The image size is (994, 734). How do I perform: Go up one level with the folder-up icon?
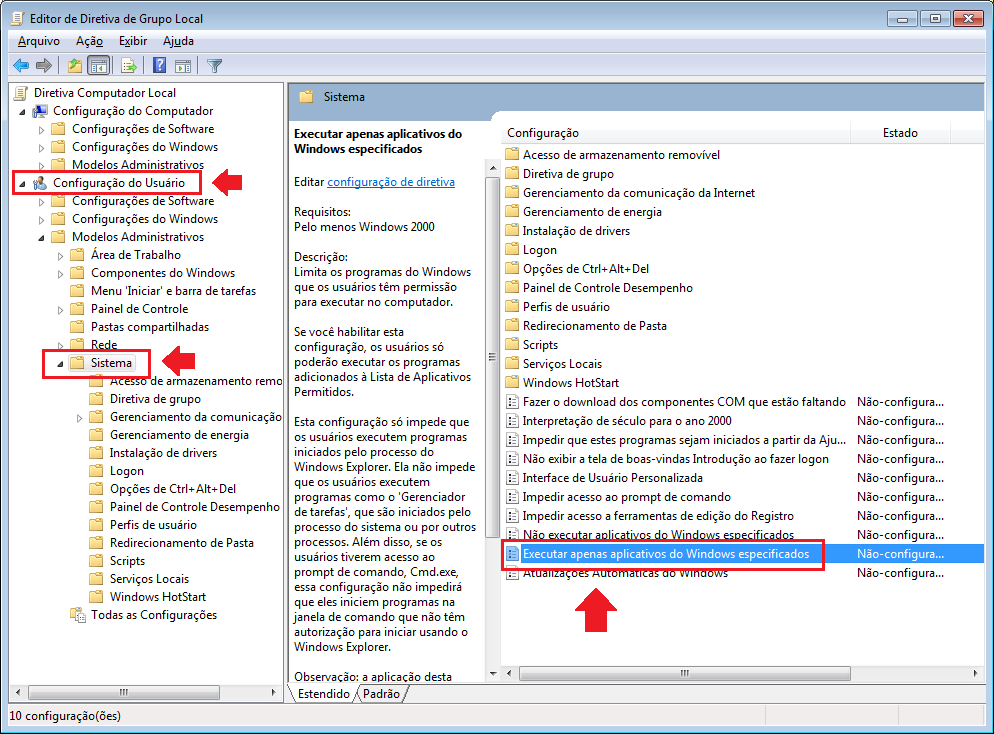pos(75,65)
